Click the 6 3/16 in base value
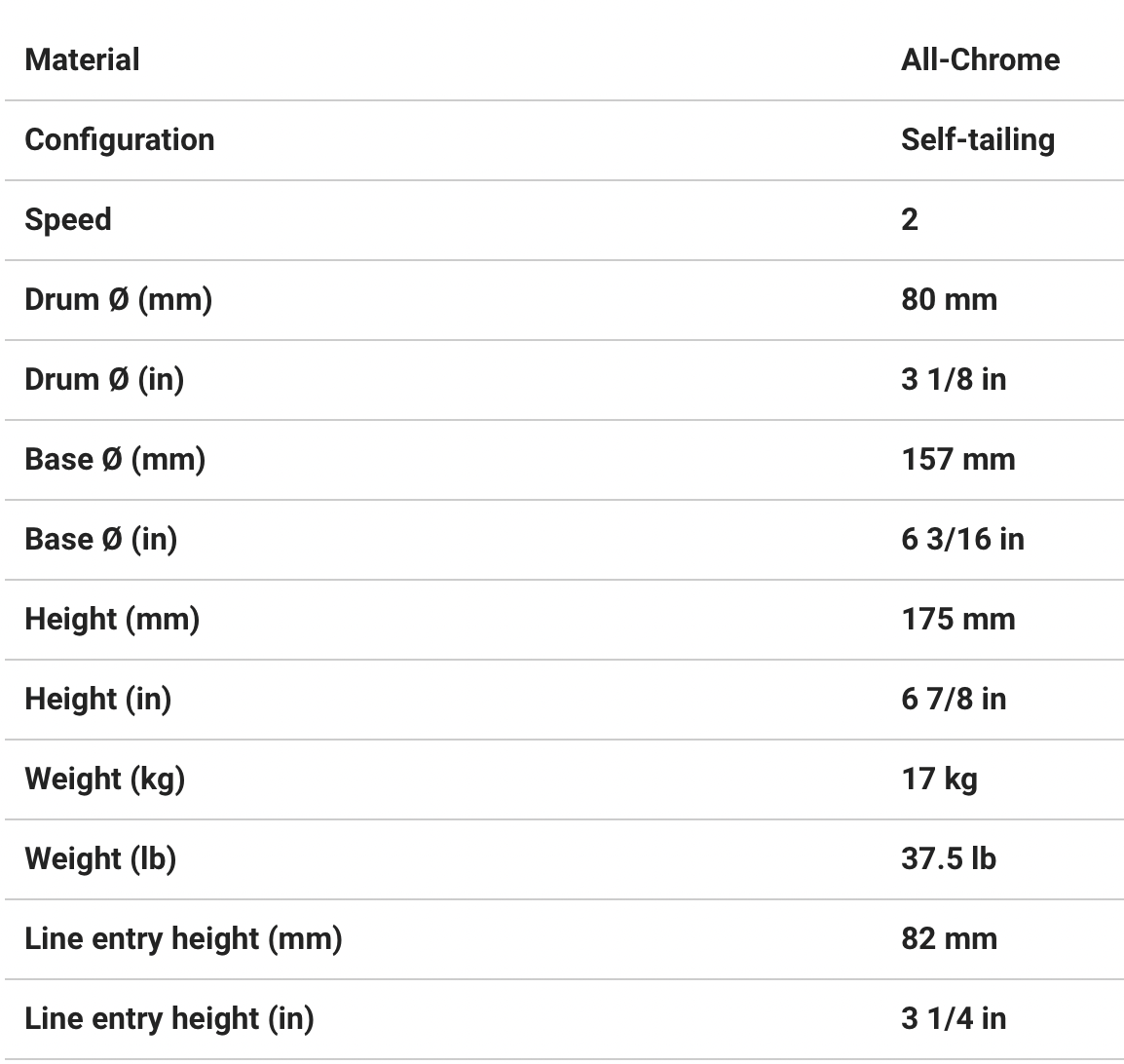This screenshot has width=1124, height=1064. click(x=962, y=539)
